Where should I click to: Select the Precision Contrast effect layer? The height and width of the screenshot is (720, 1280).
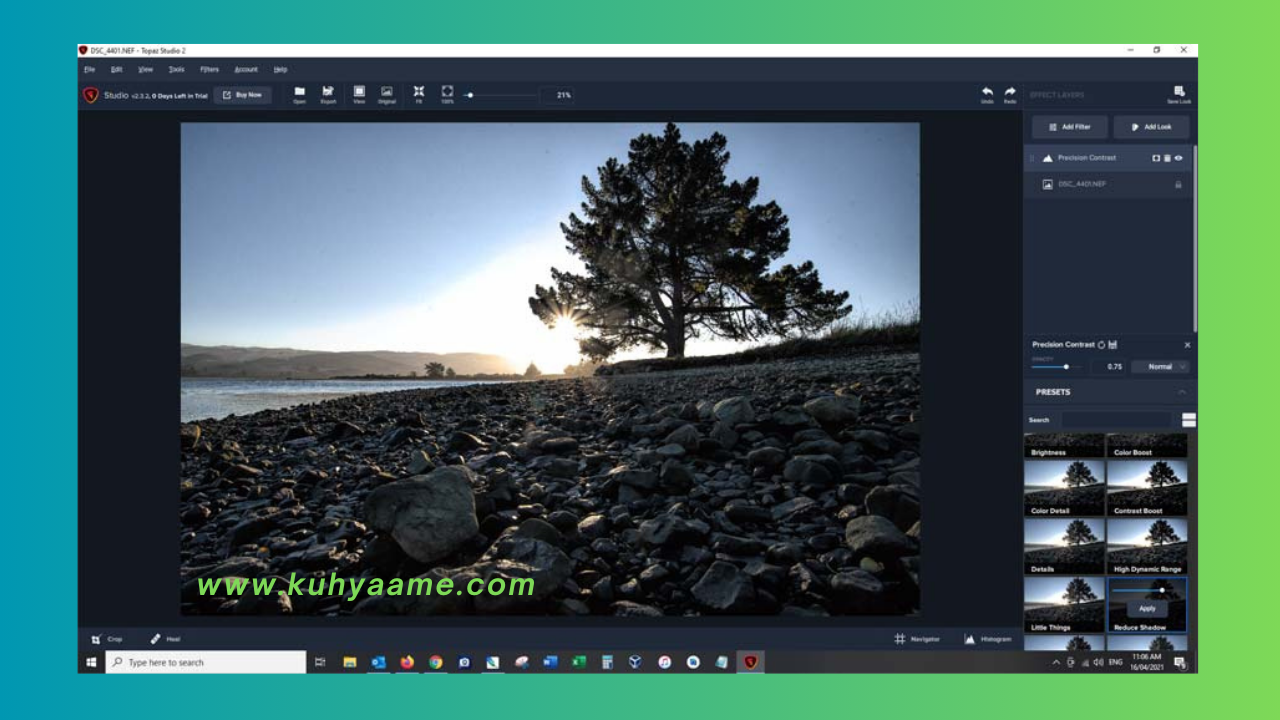coord(1108,158)
